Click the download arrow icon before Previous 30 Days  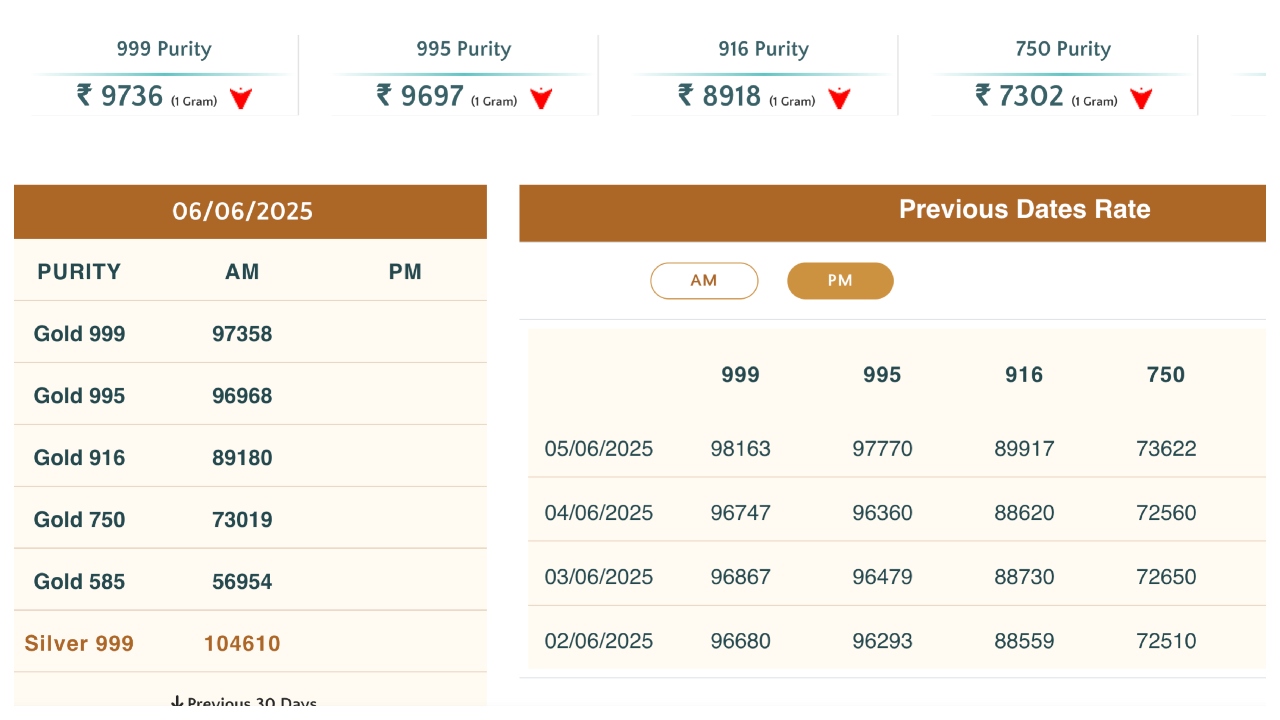click(177, 703)
